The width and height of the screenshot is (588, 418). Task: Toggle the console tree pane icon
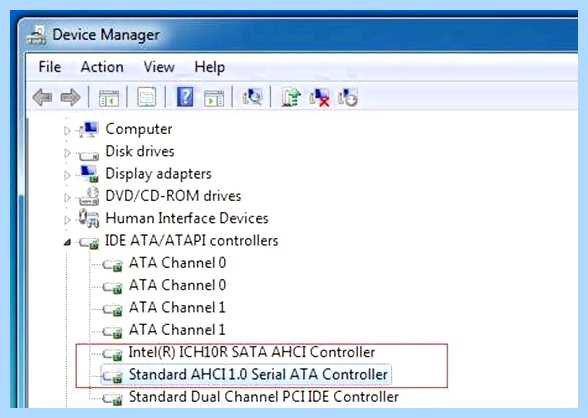click(x=109, y=98)
